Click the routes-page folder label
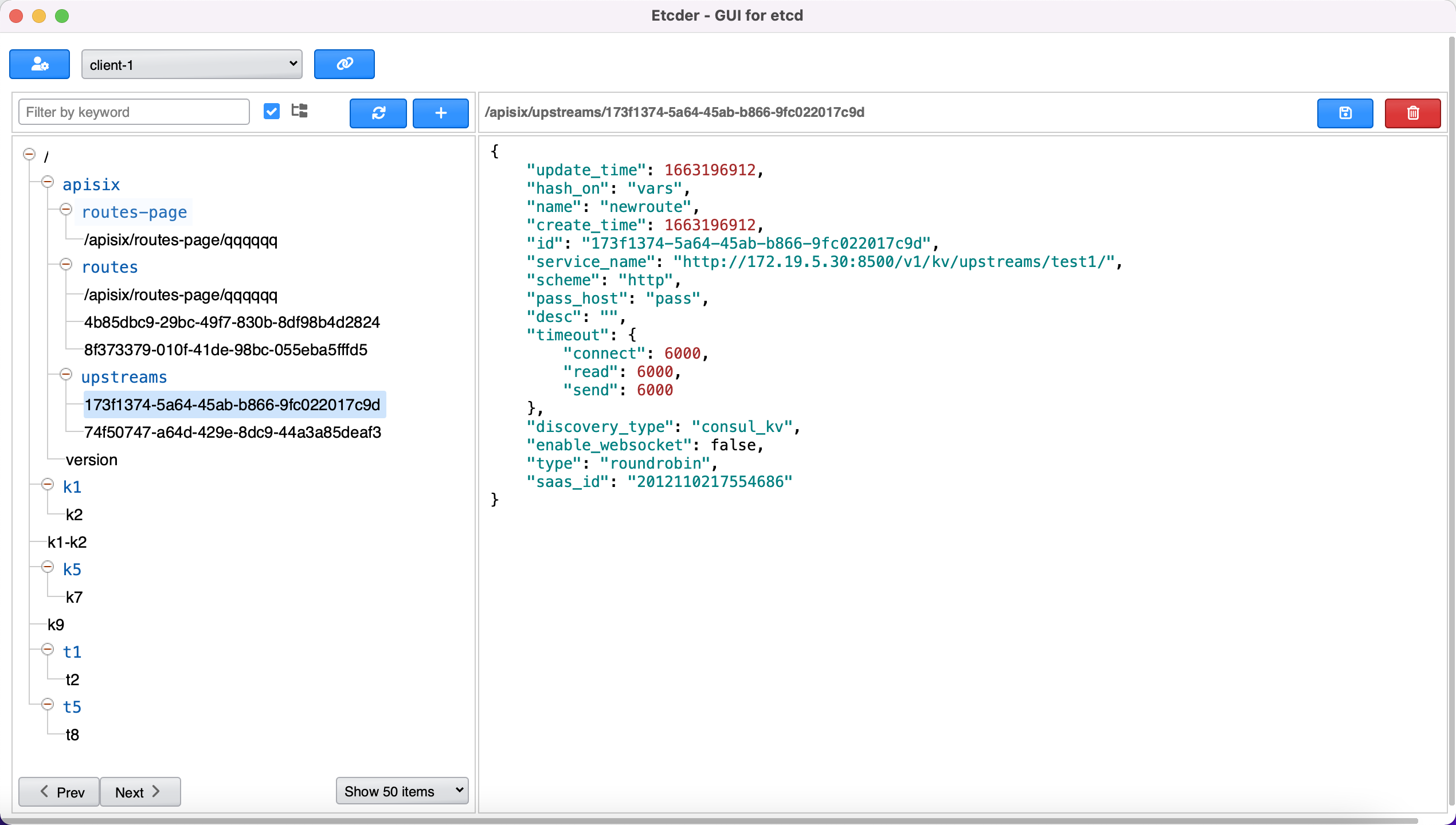The height and width of the screenshot is (825, 1456). (x=135, y=212)
